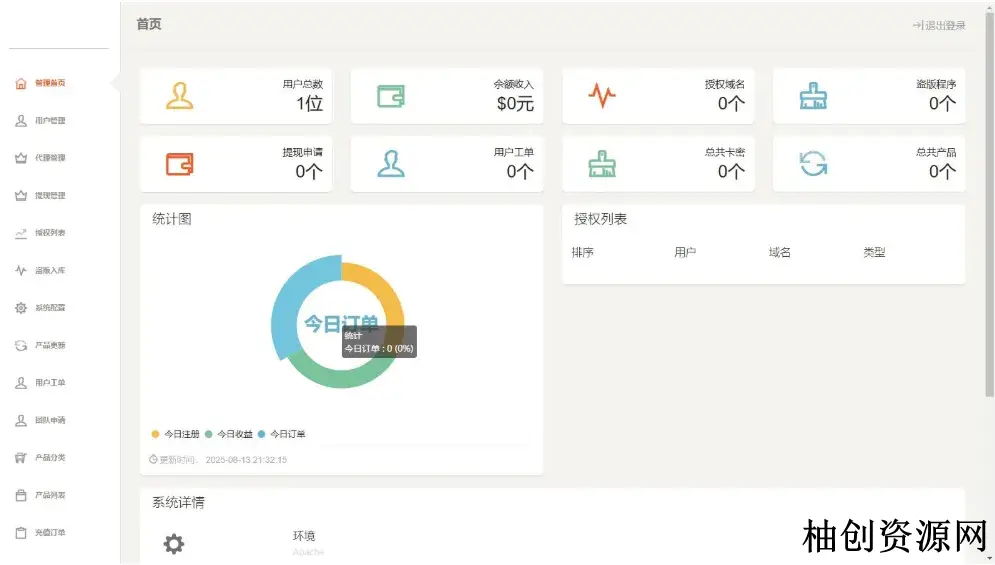Click the blue brush icon on 盗版程序 card
Viewport: 995px width, 565px height.
(813, 96)
